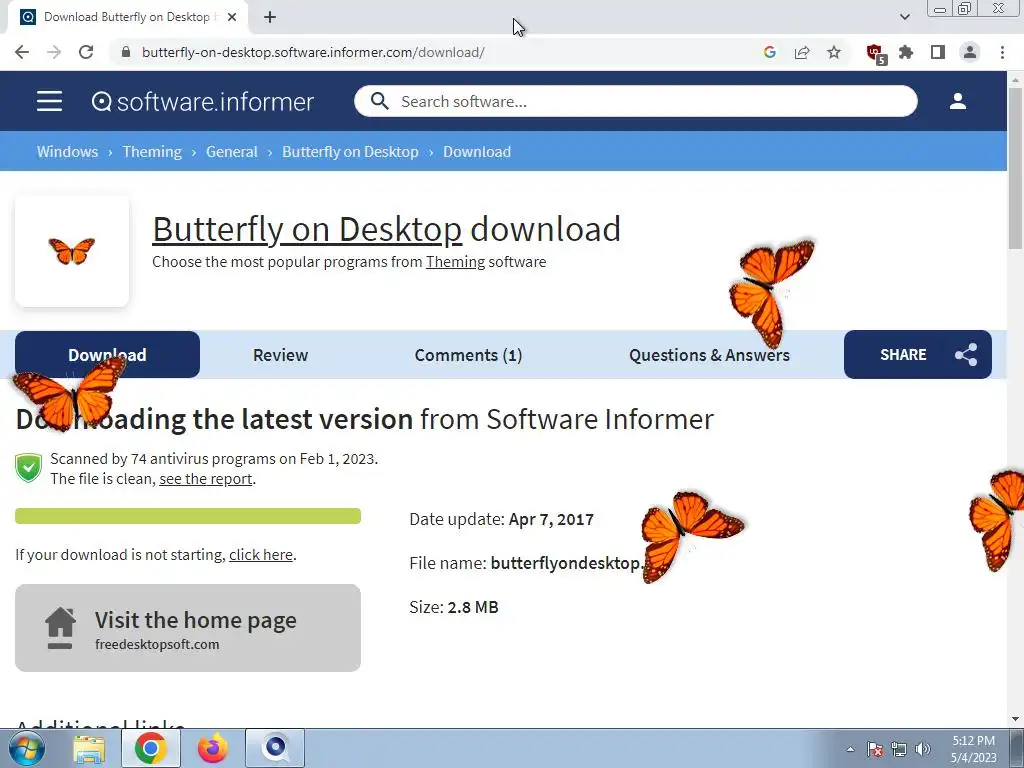Go back using browser back arrow
This screenshot has width=1024, height=768.
pos(22,52)
